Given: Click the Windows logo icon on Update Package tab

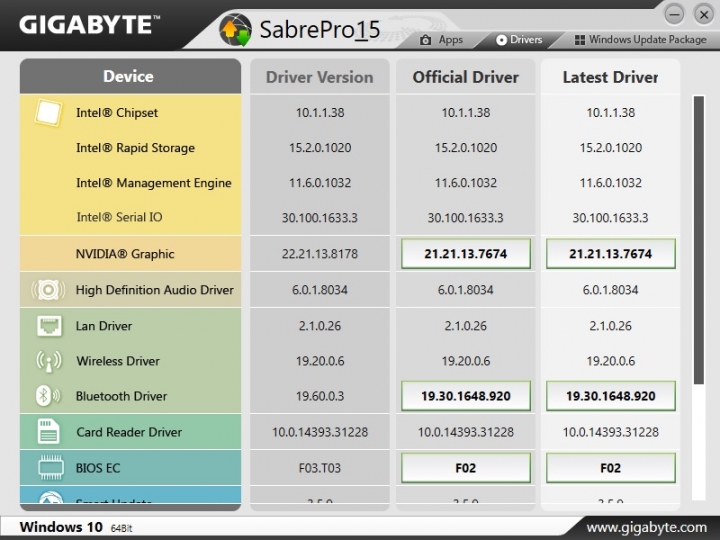Looking at the screenshot, I should point(579,40).
